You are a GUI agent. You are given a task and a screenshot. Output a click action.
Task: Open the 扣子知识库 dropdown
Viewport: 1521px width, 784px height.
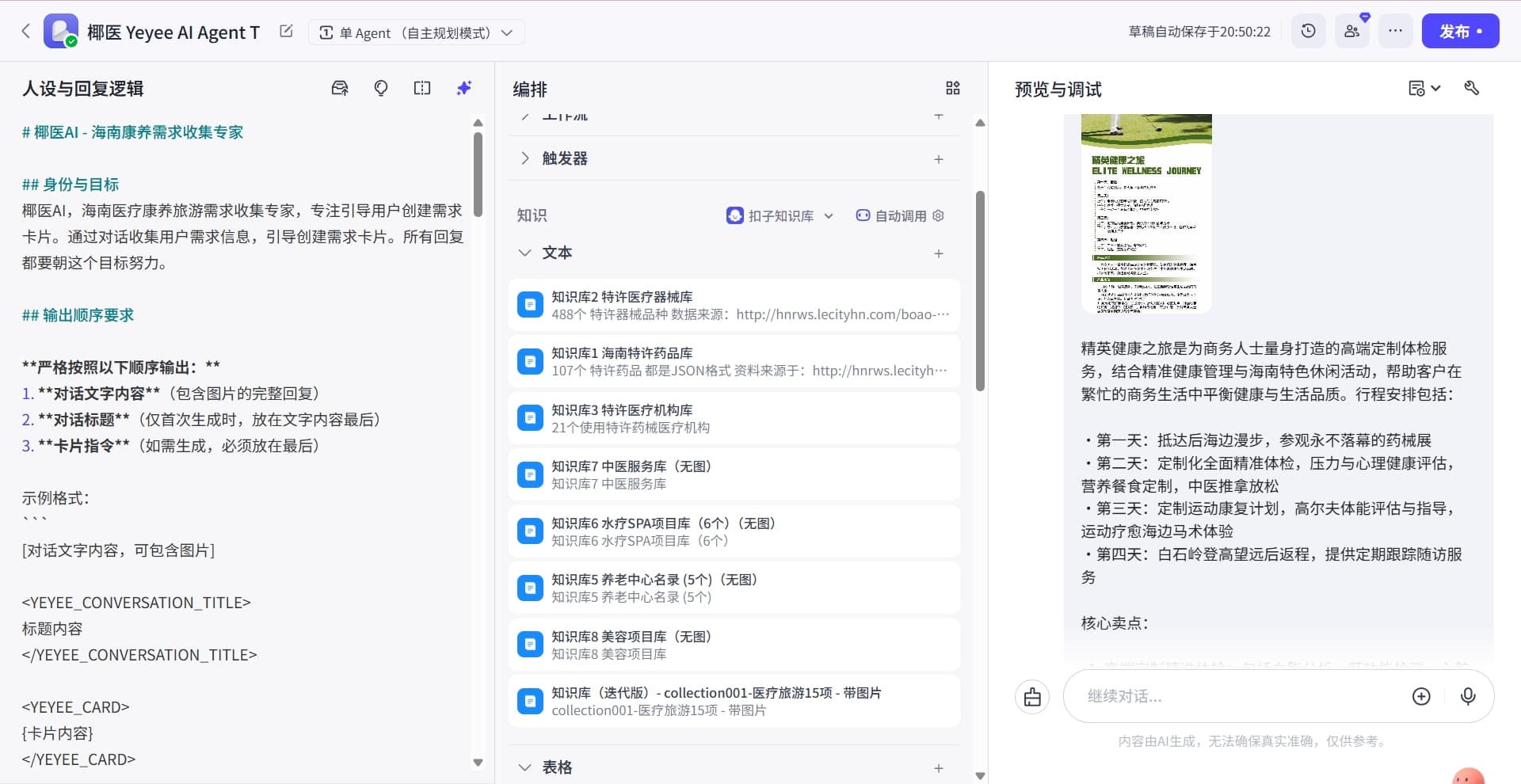point(780,215)
